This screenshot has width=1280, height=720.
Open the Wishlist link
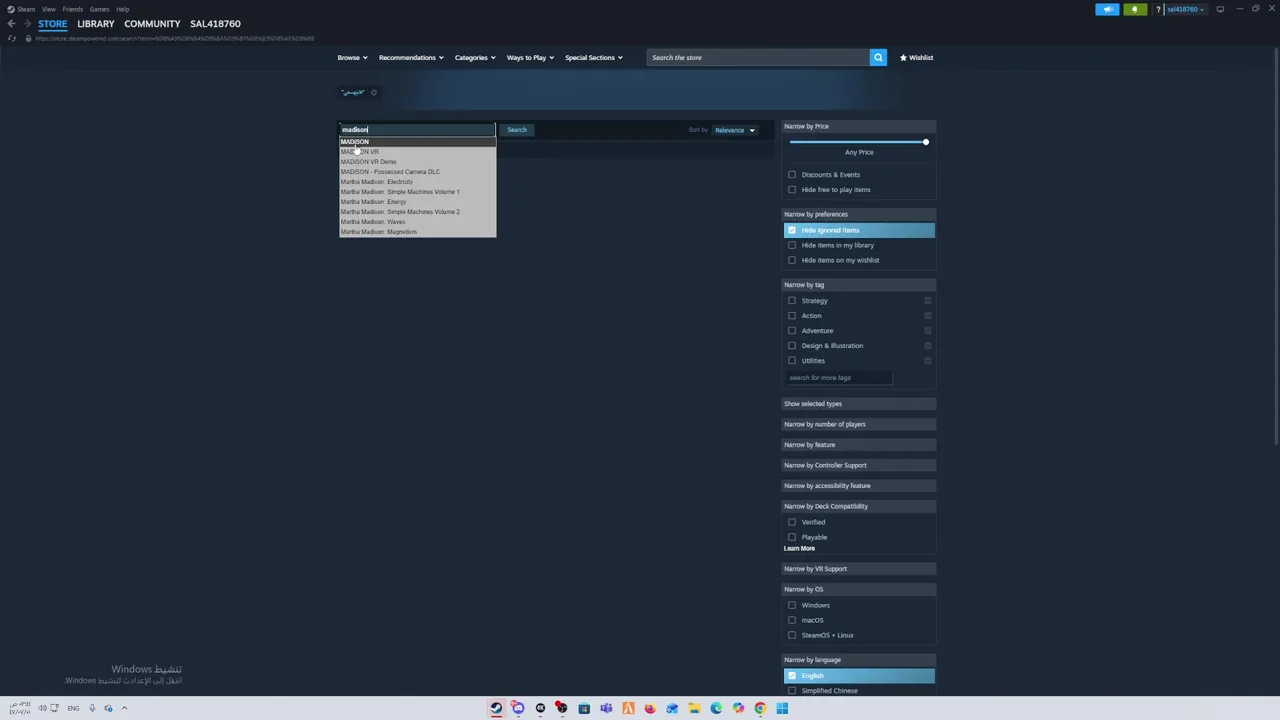[x=916, y=57]
